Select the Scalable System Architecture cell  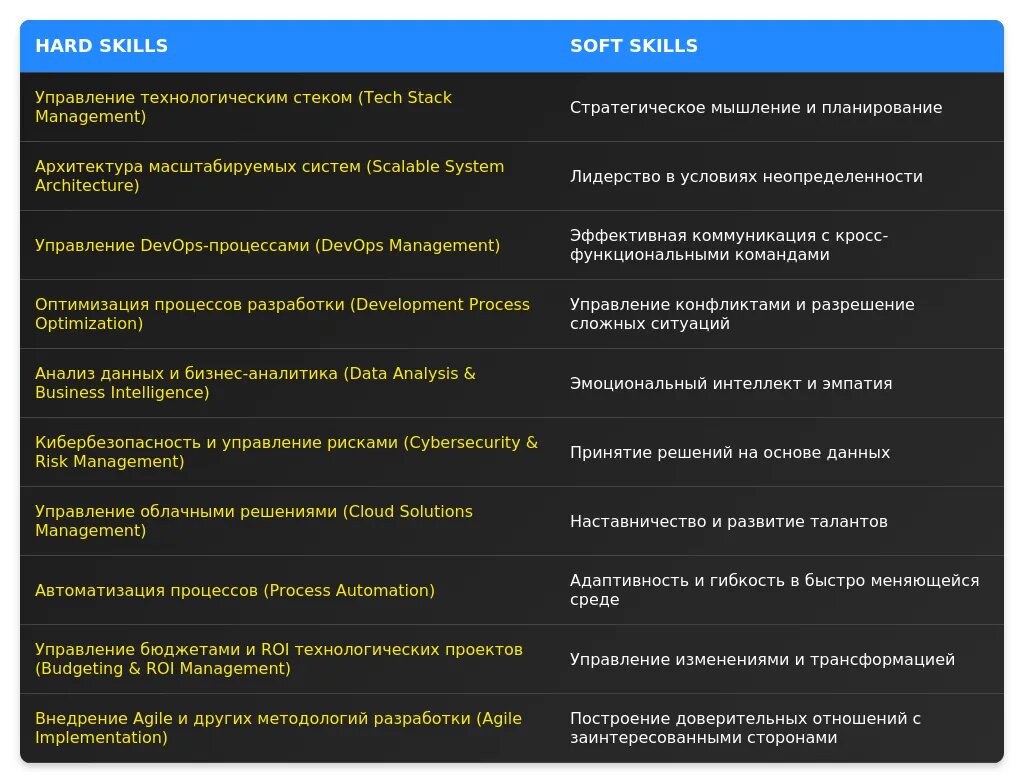click(287, 176)
